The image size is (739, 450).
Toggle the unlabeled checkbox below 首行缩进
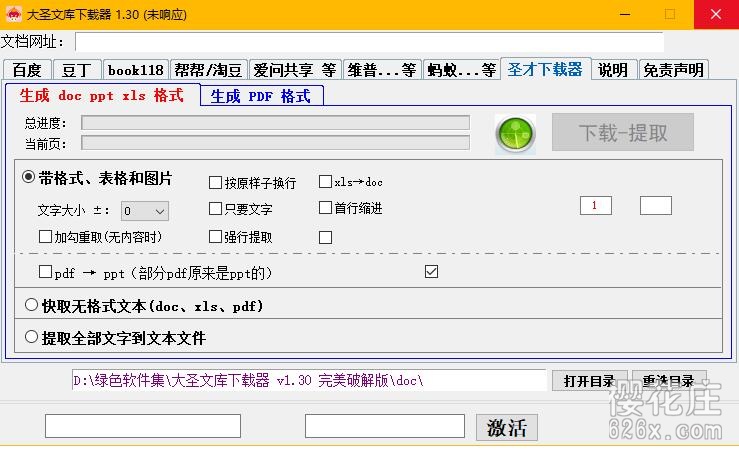click(325, 237)
